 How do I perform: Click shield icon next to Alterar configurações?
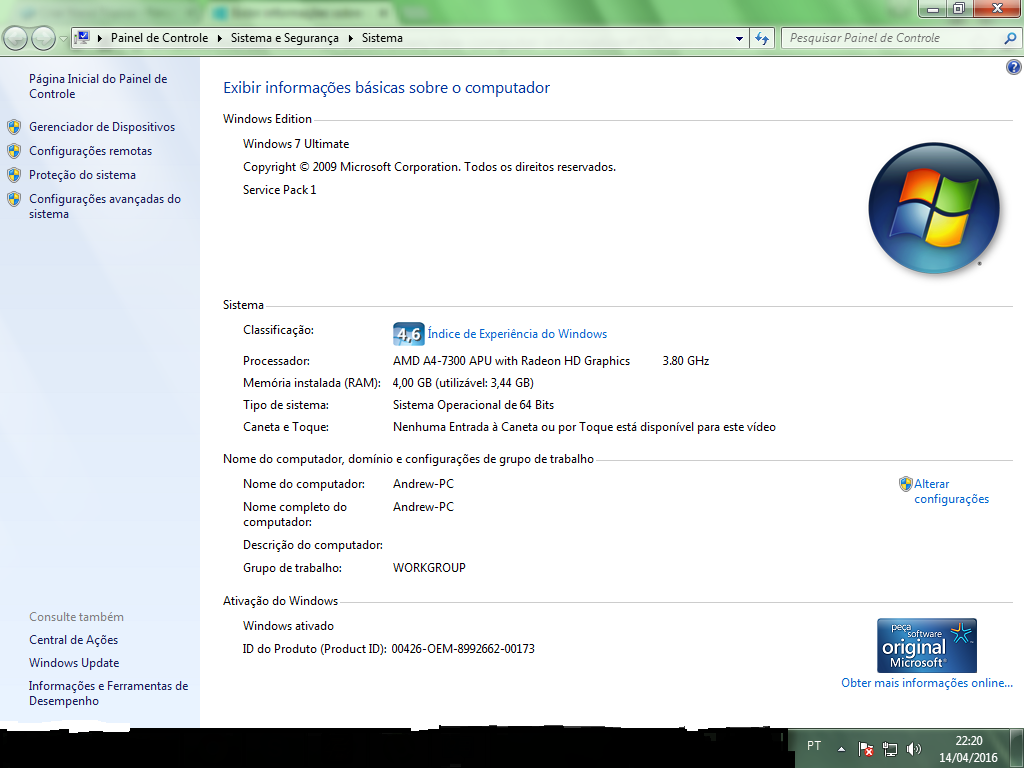click(905, 484)
